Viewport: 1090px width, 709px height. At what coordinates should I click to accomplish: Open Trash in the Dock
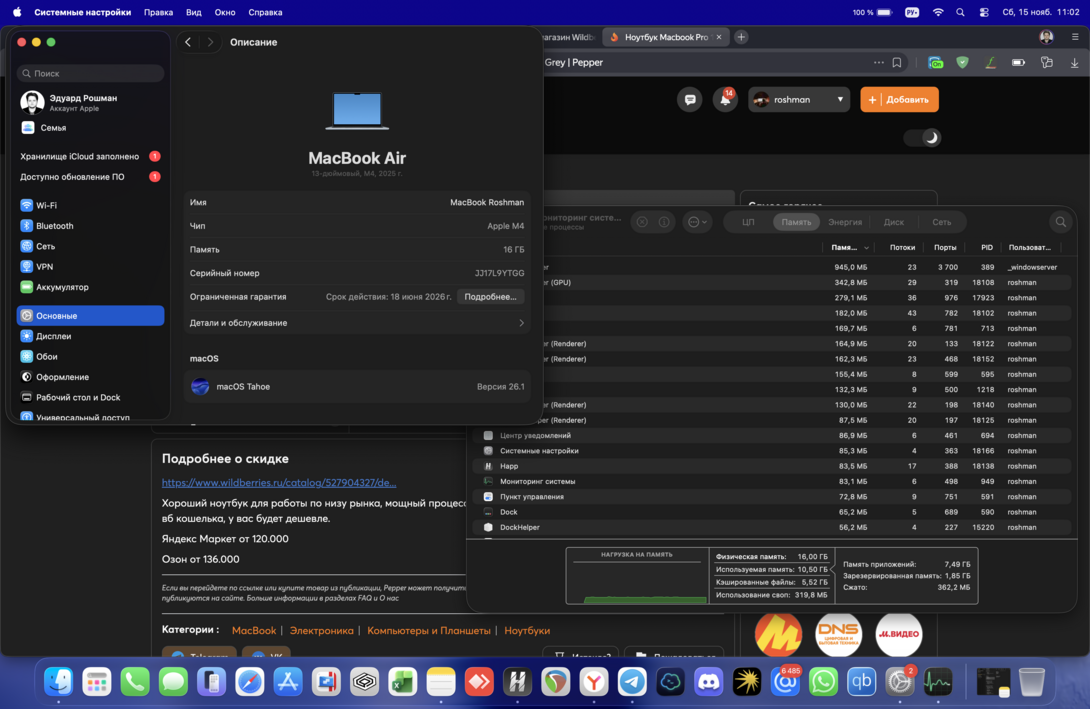[1032, 682]
